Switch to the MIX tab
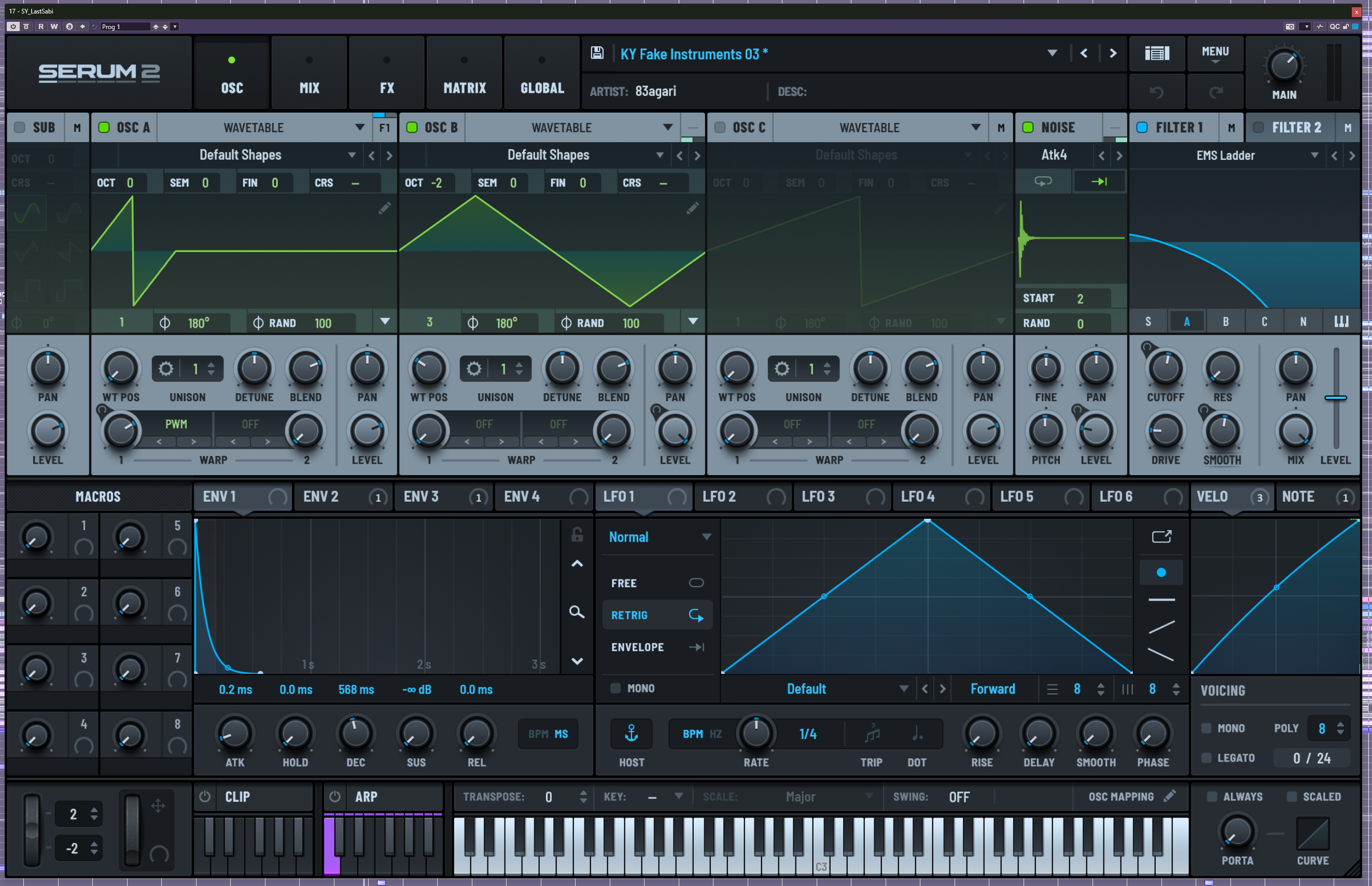The height and width of the screenshot is (886, 1372). [310, 74]
